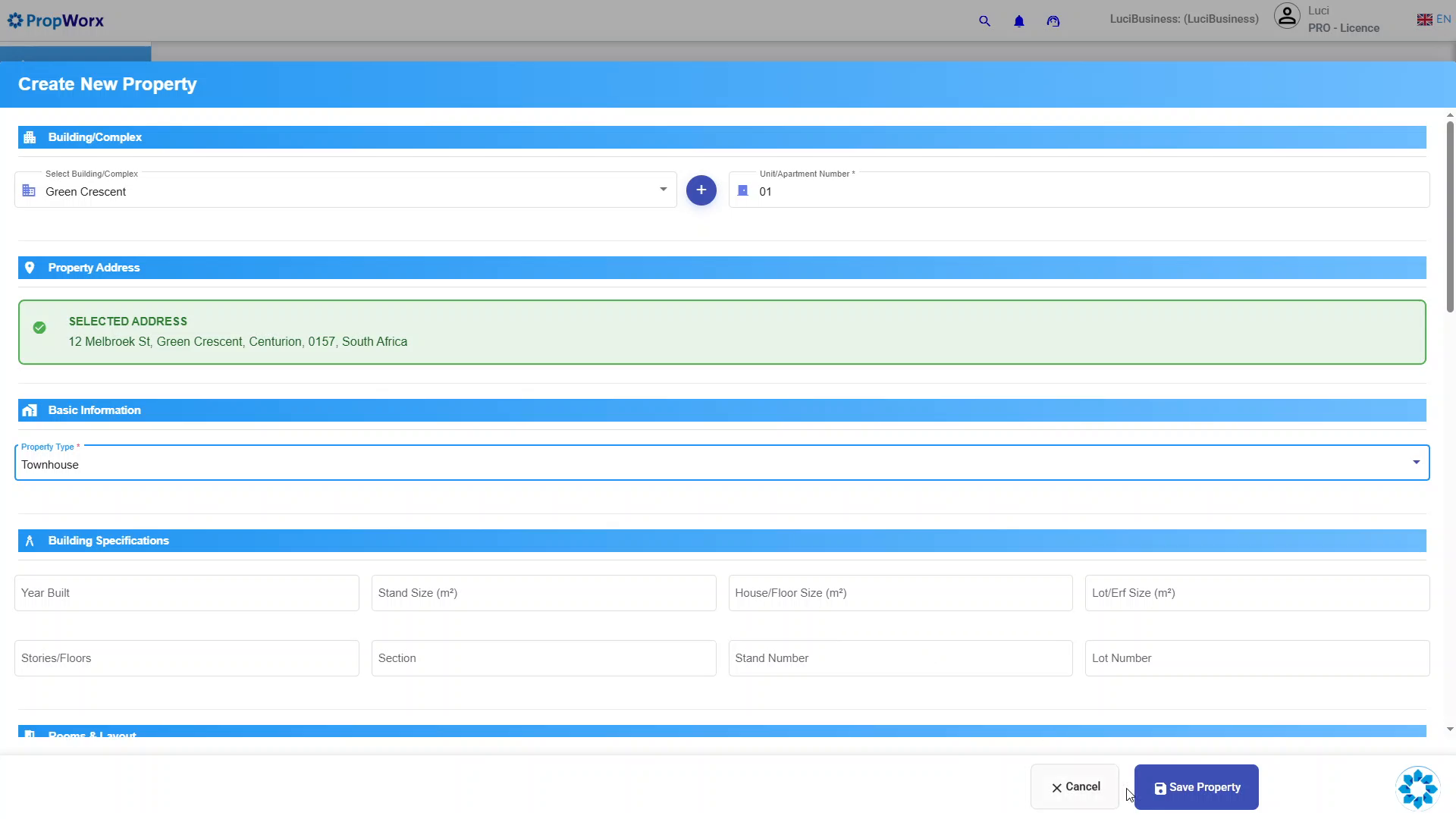
Task: Click the PropWorx logo
Action: (x=55, y=20)
